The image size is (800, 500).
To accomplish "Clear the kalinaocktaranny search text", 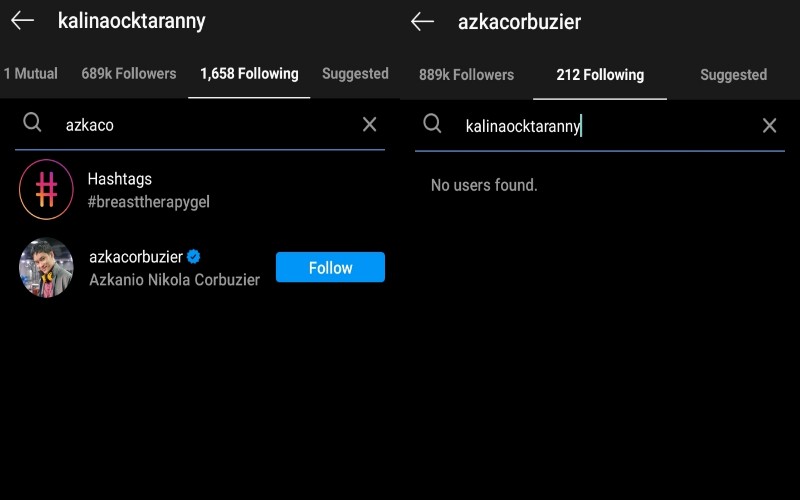I will pos(769,125).
